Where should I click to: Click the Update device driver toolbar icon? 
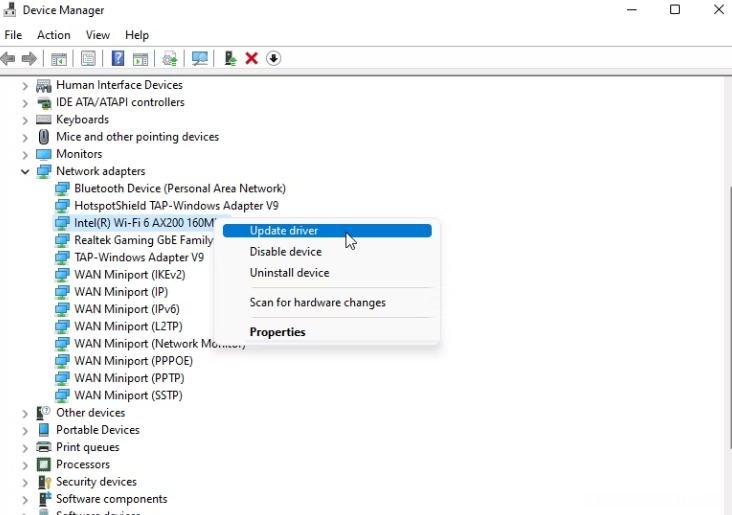pos(230,58)
